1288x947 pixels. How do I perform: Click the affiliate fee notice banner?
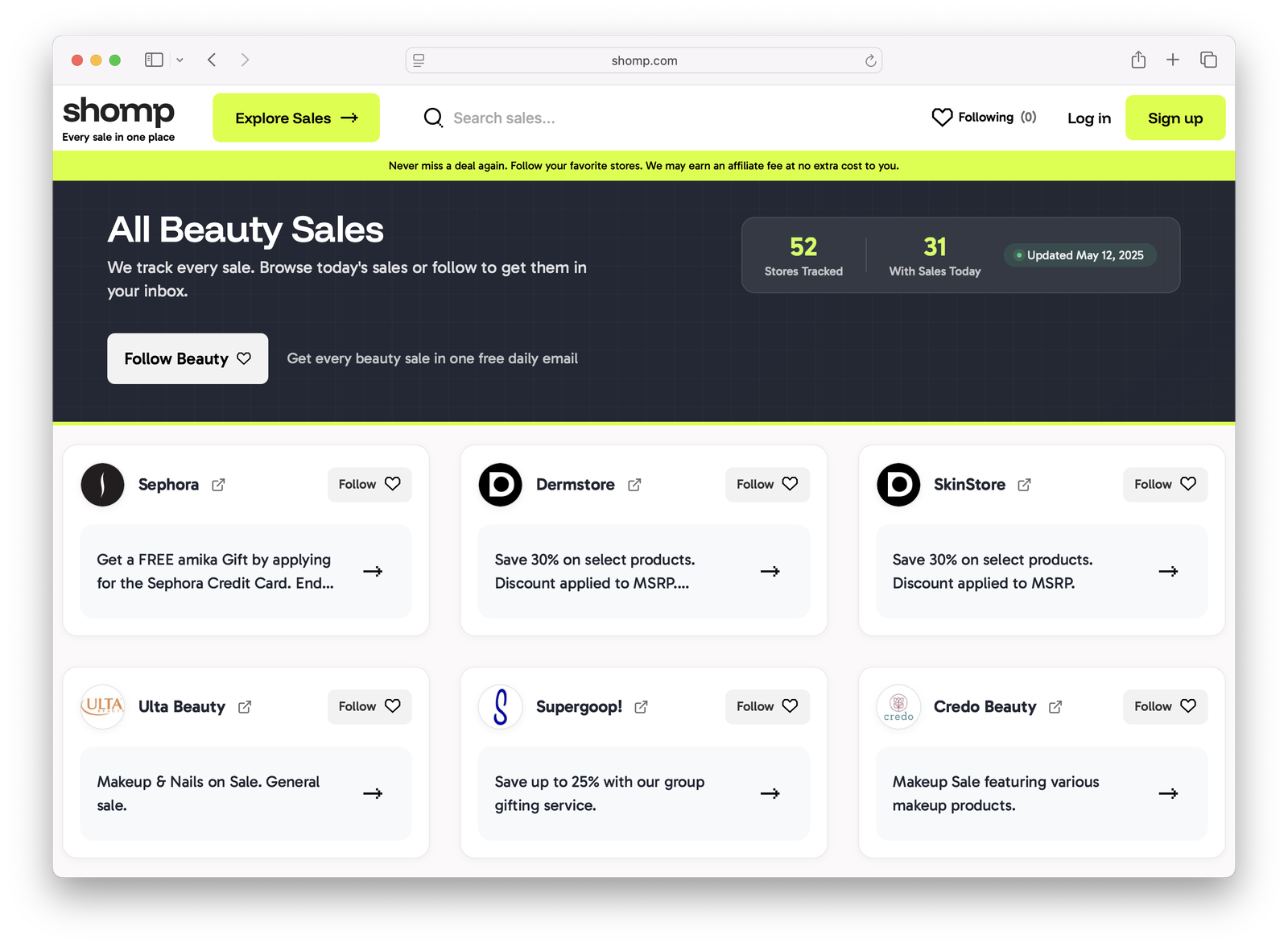point(644,166)
